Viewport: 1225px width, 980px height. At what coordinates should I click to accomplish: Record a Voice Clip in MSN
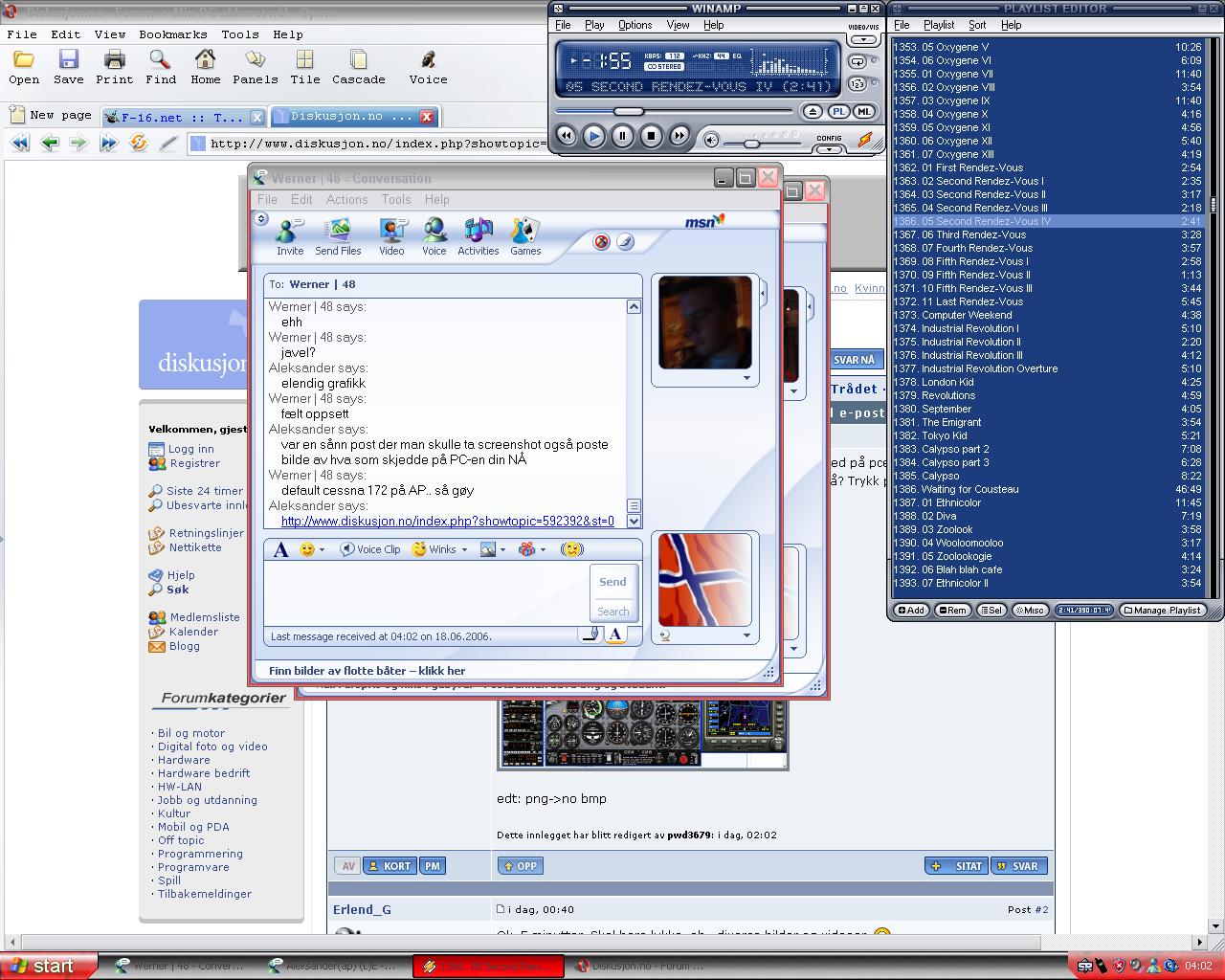[370, 549]
